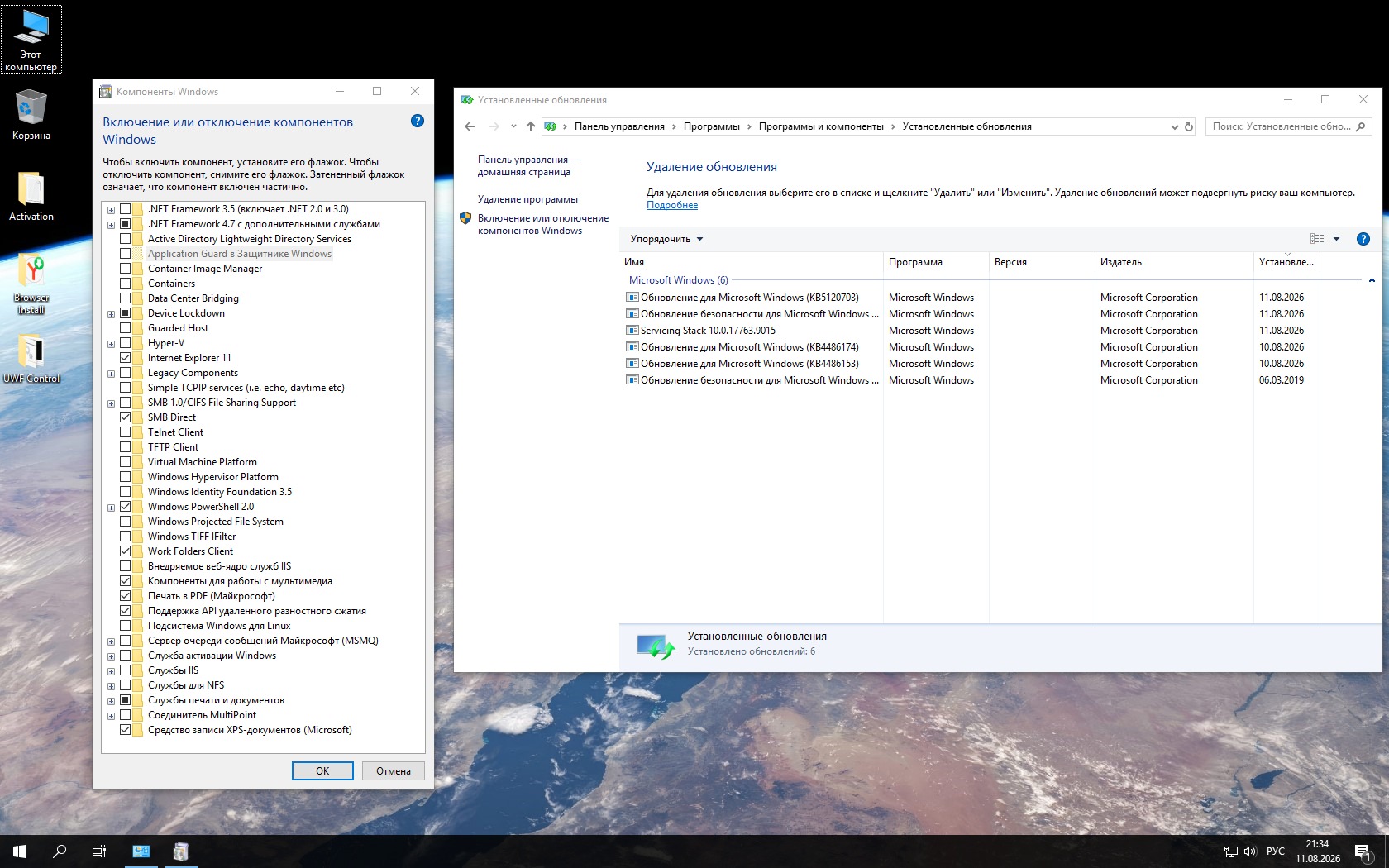The width and height of the screenshot is (1389, 868).
Task: Expand the Device Lockdown node
Action: click(111, 314)
